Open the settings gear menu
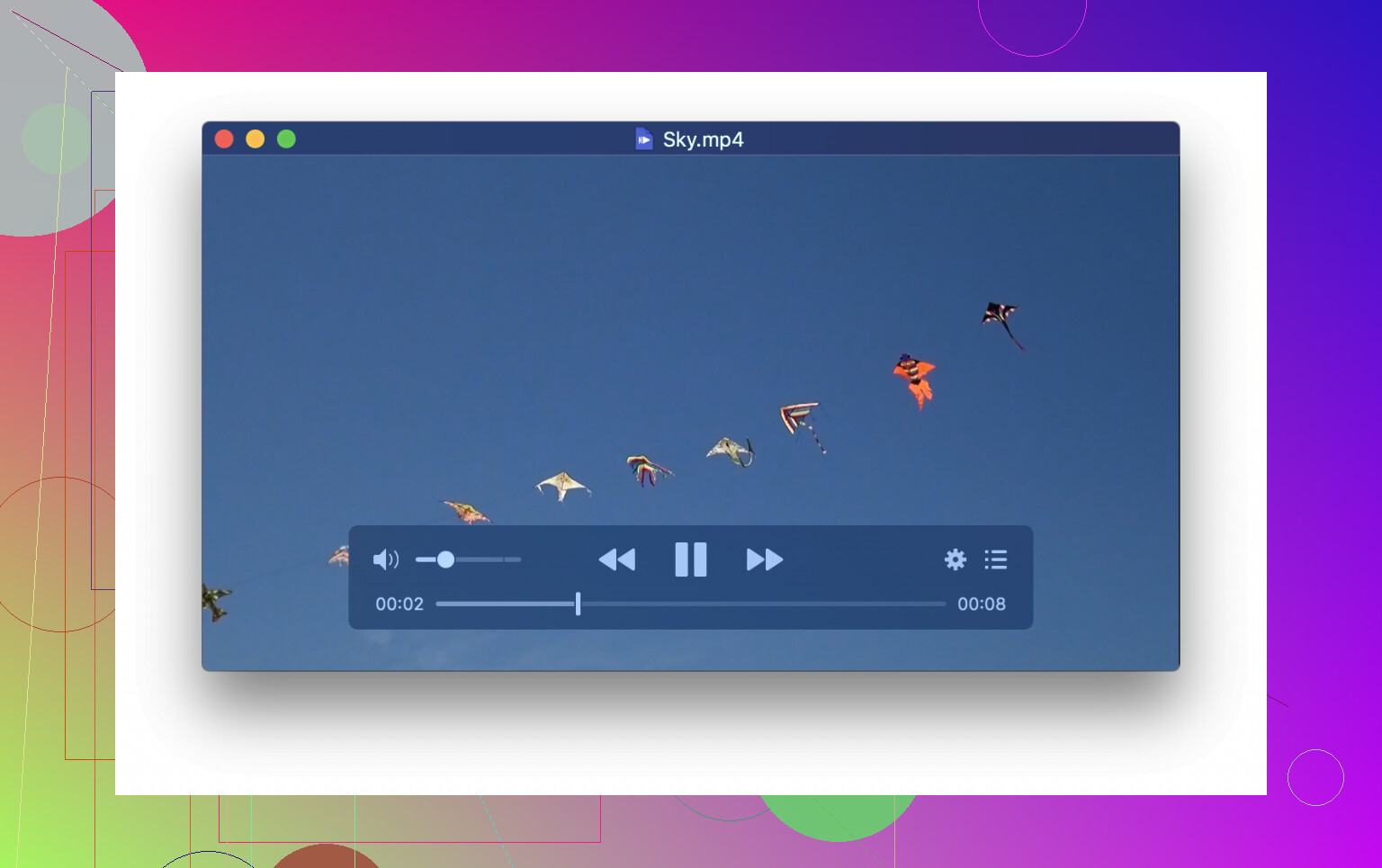The image size is (1382, 868). (x=955, y=559)
